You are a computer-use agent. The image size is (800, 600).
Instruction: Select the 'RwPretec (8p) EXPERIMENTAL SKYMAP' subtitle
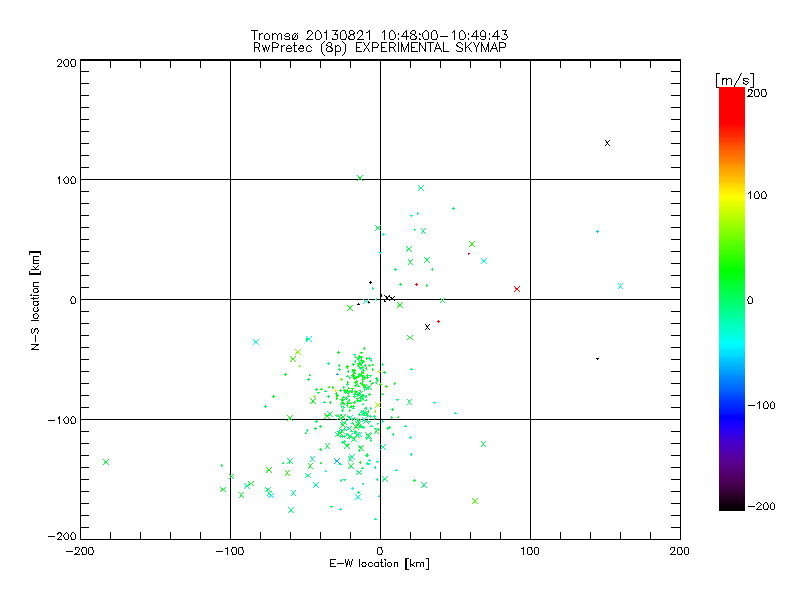pyautogui.click(x=380, y=47)
